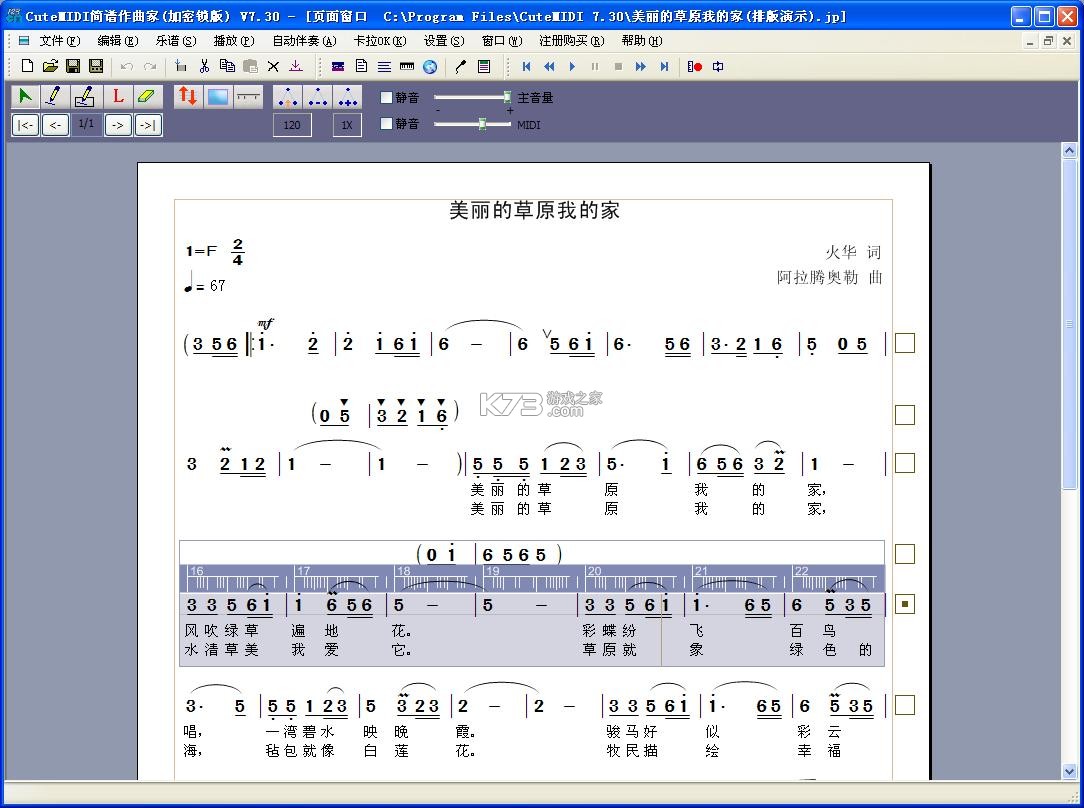Image resolution: width=1084 pixels, height=808 pixels.
Task: Click the lines paragraph icon
Action: [384, 66]
